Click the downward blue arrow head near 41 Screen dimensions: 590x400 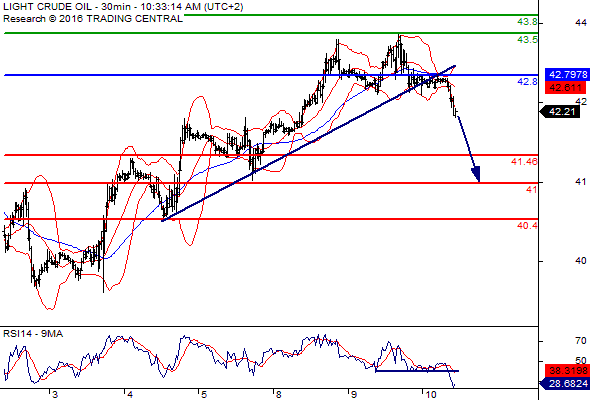(x=476, y=174)
